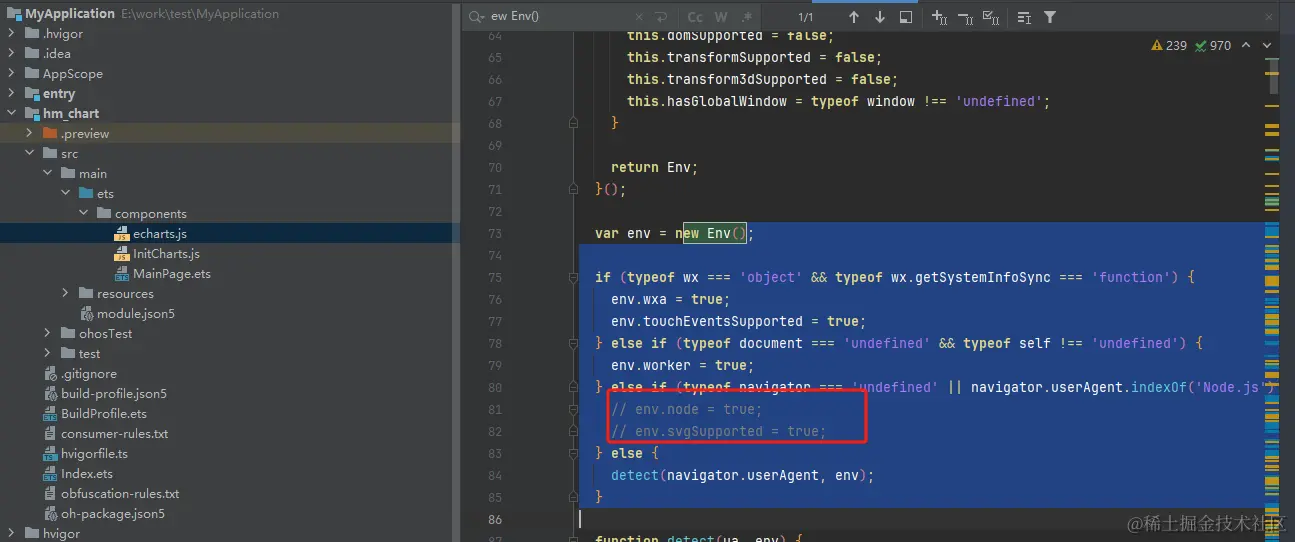This screenshot has height=542, width=1295.
Task: Add selection for next occurrence icon
Action: [x=939, y=17]
